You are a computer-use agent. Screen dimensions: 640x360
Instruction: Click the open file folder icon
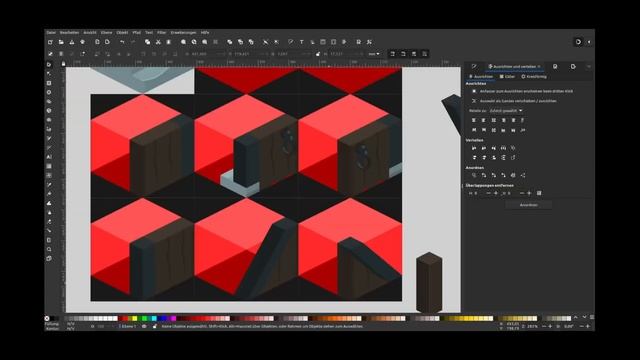point(61,42)
